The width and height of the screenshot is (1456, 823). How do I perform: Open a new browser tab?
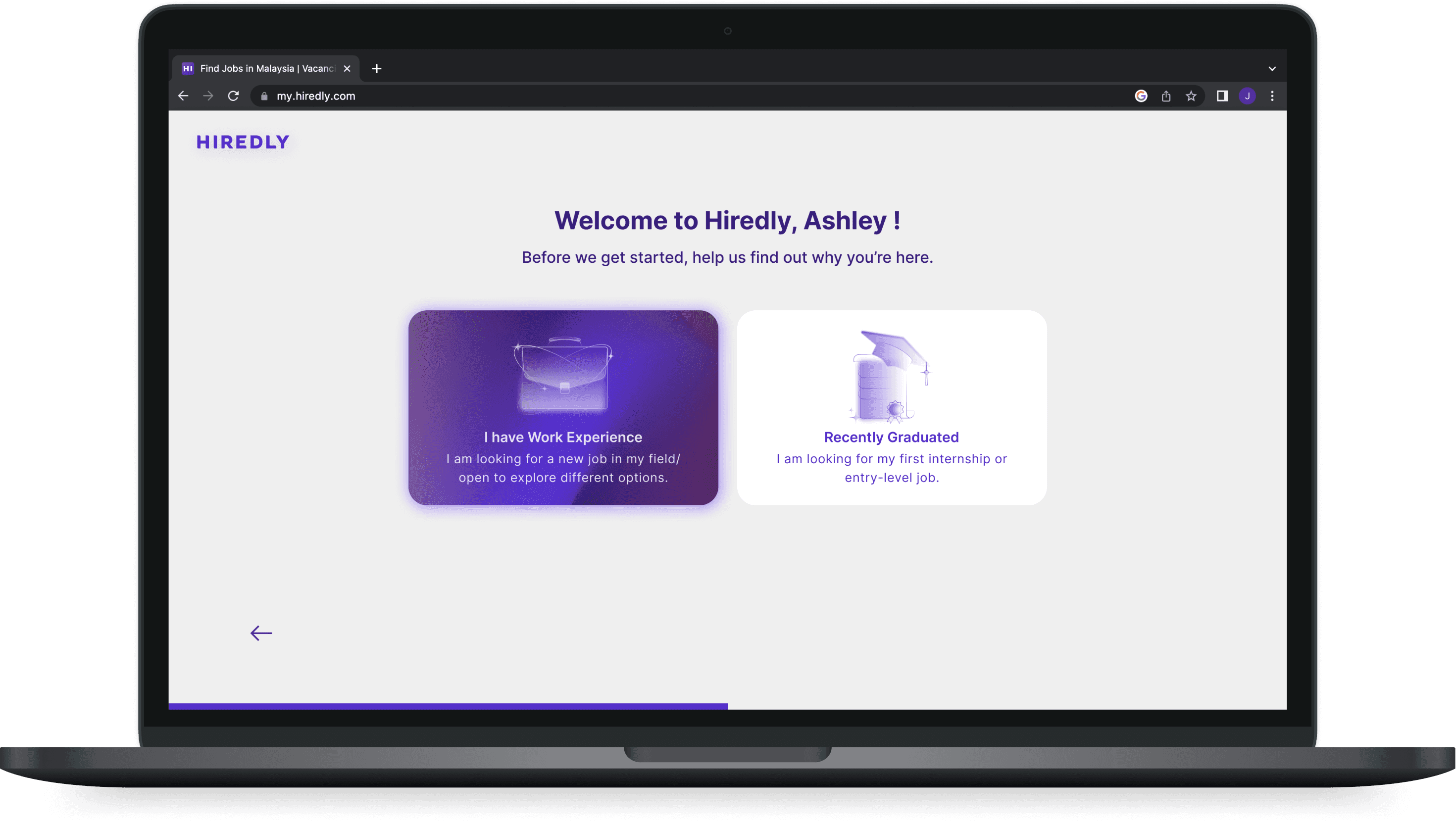pyautogui.click(x=377, y=68)
